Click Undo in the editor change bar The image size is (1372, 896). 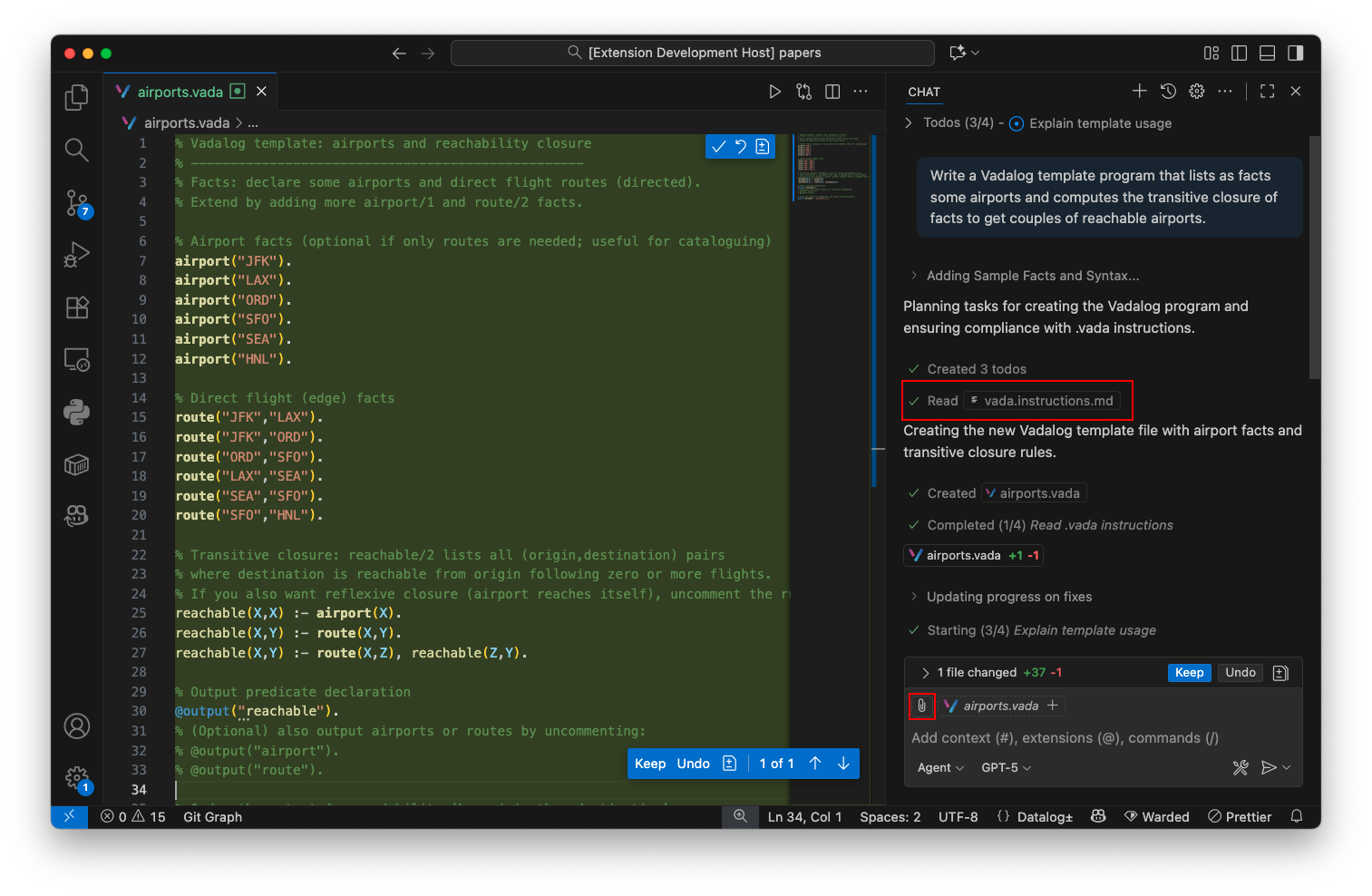pos(693,764)
